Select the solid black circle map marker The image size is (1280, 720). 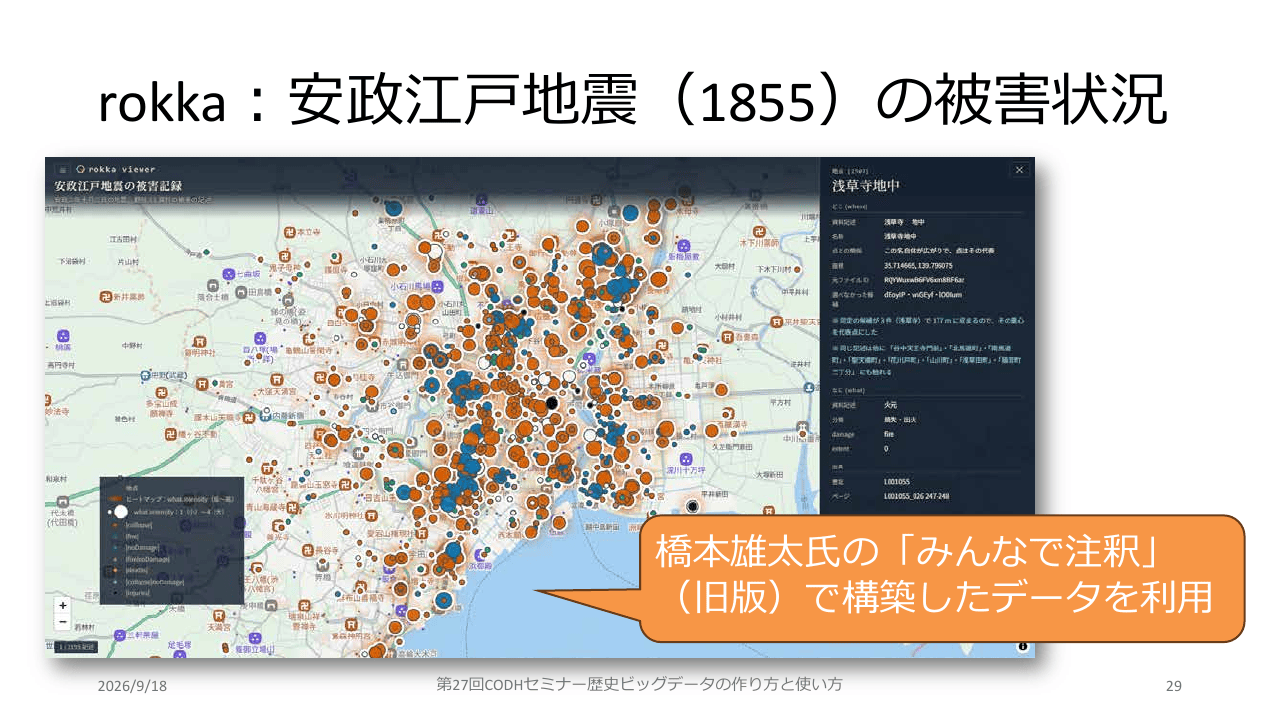[551, 402]
